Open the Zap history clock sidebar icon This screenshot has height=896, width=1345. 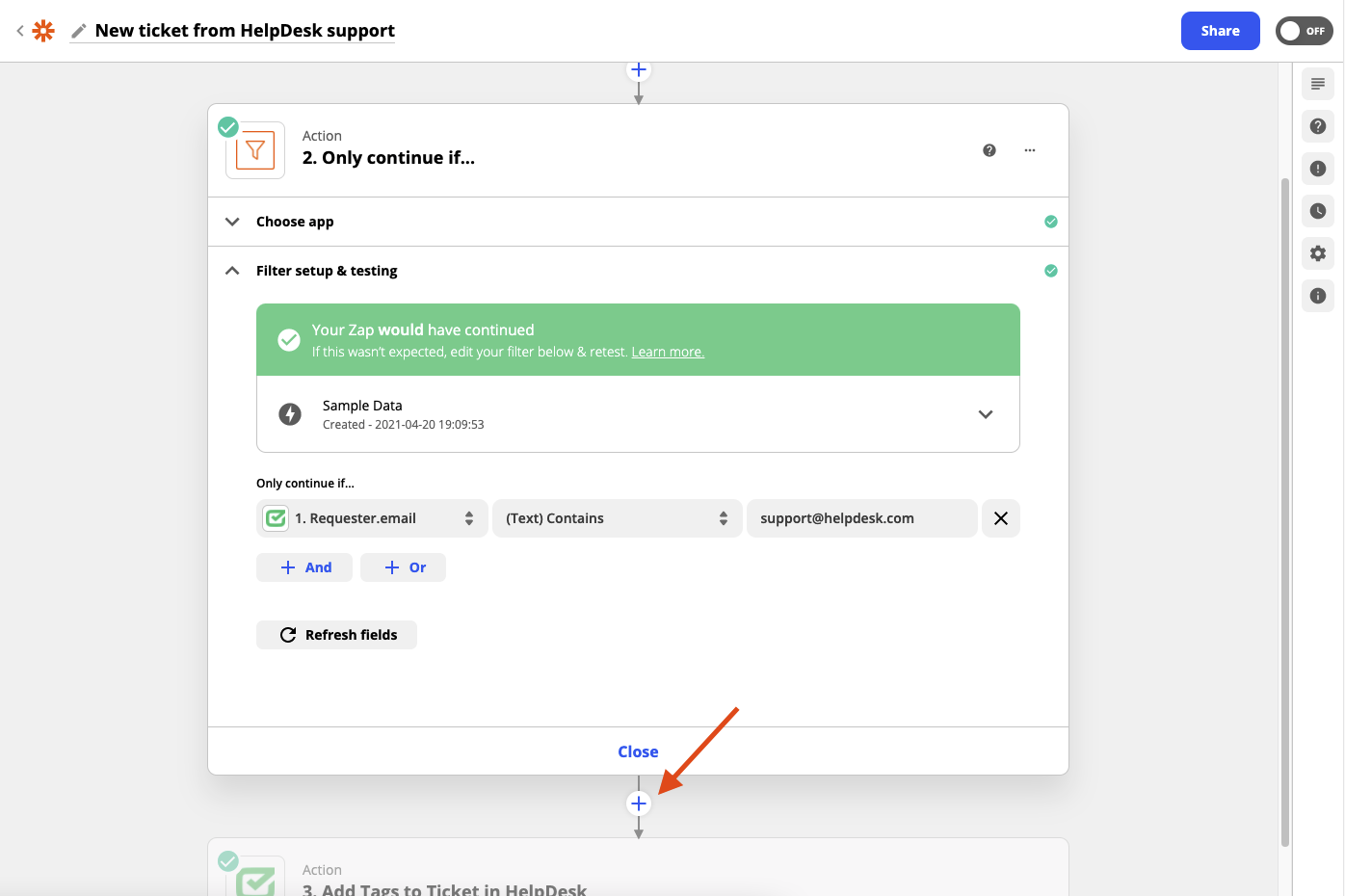tap(1318, 211)
